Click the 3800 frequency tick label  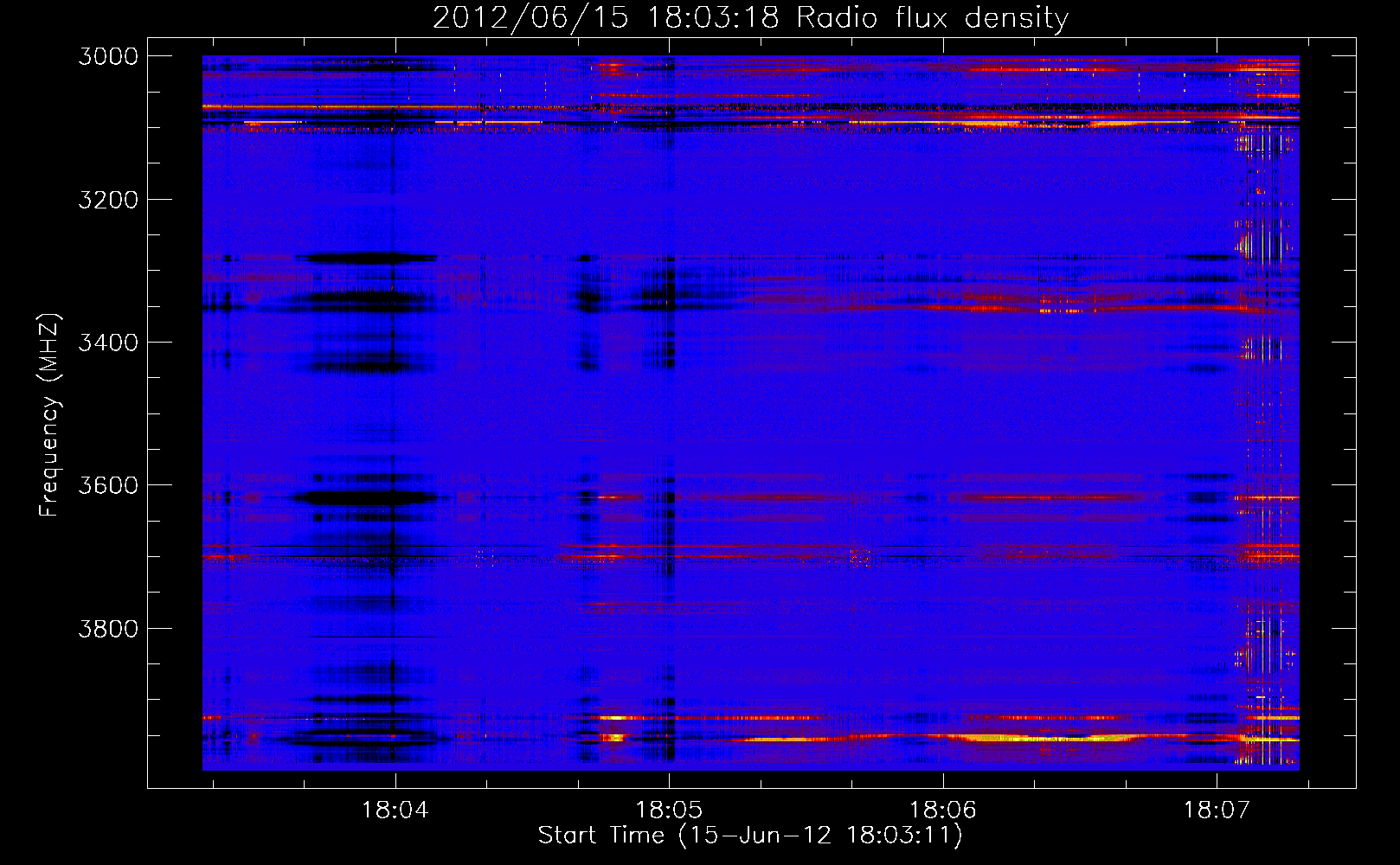pos(108,628)
